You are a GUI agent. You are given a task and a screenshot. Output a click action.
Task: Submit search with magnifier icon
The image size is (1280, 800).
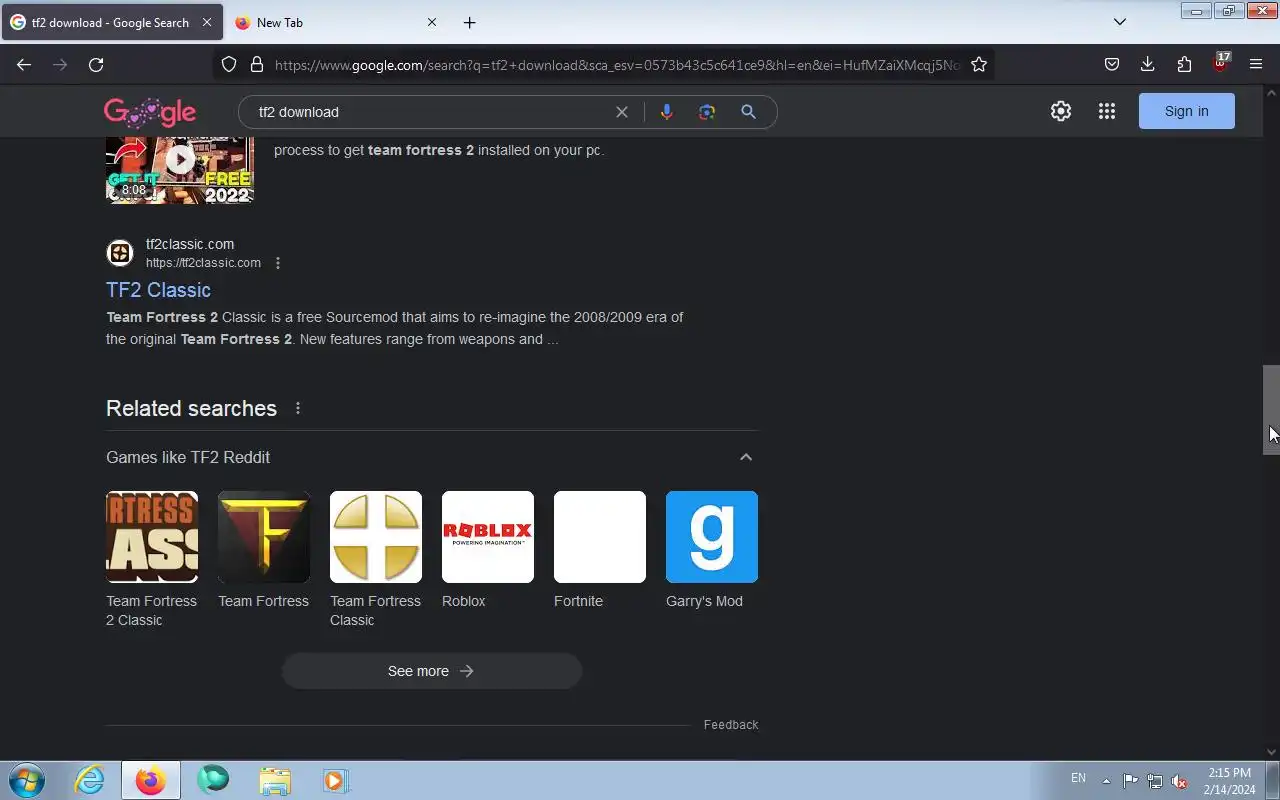pyautogui.click(x=748, y=112)
